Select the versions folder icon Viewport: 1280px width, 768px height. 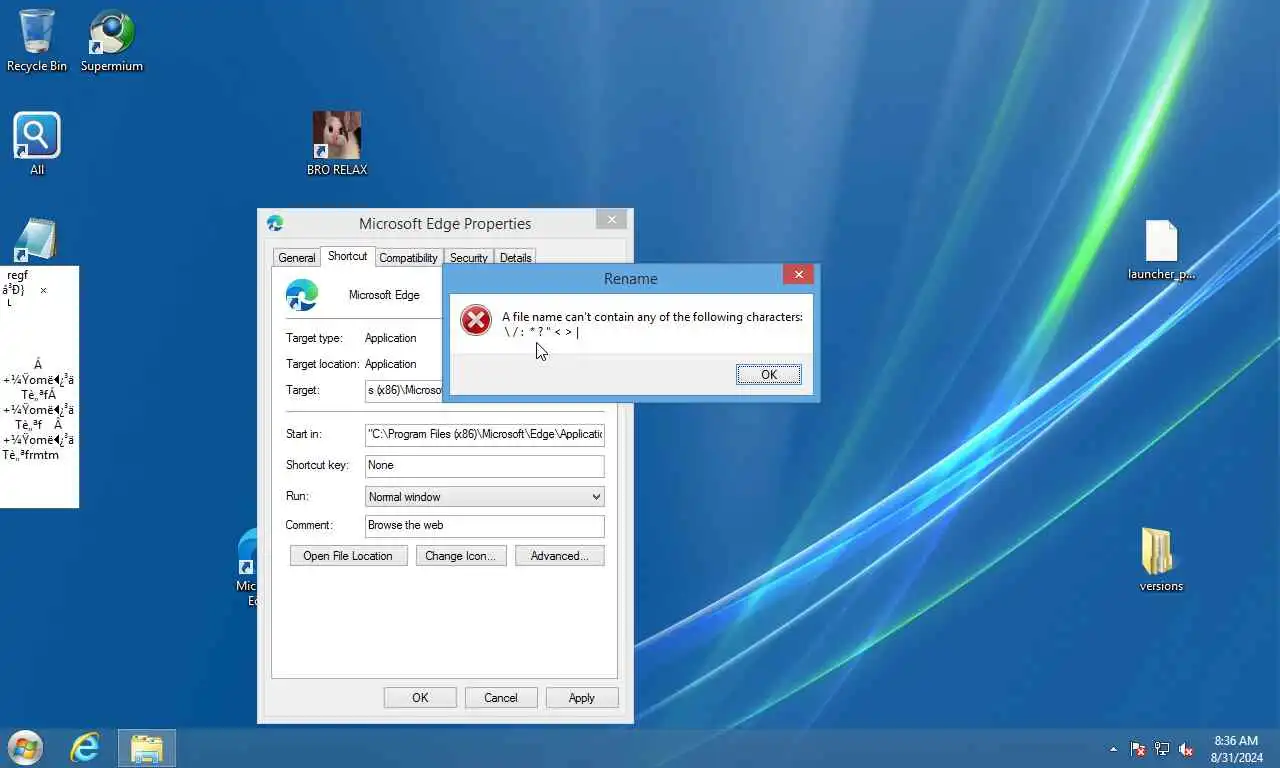pyautogui.click(x=1161, y=560)
